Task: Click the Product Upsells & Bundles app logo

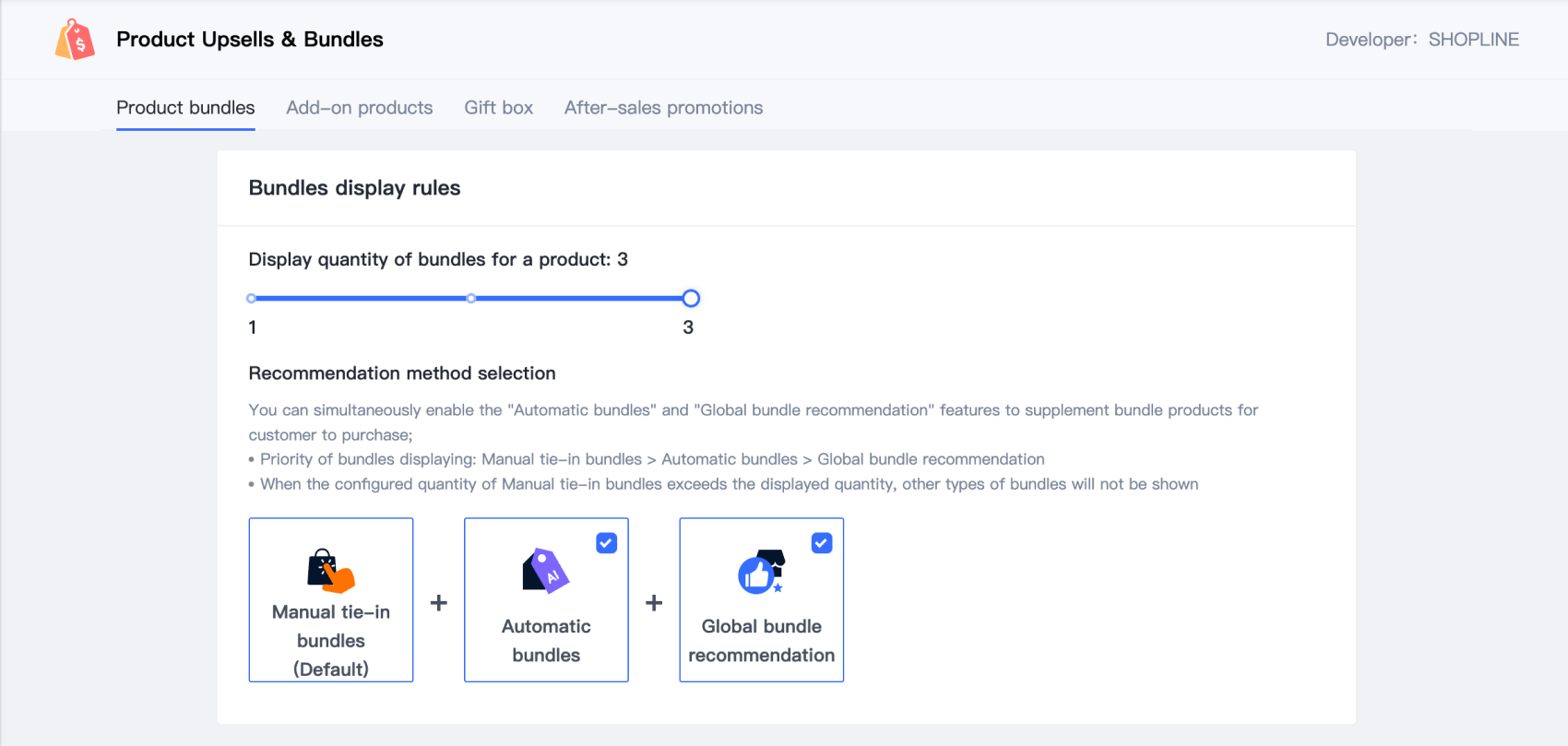Action: coord(75,40)
